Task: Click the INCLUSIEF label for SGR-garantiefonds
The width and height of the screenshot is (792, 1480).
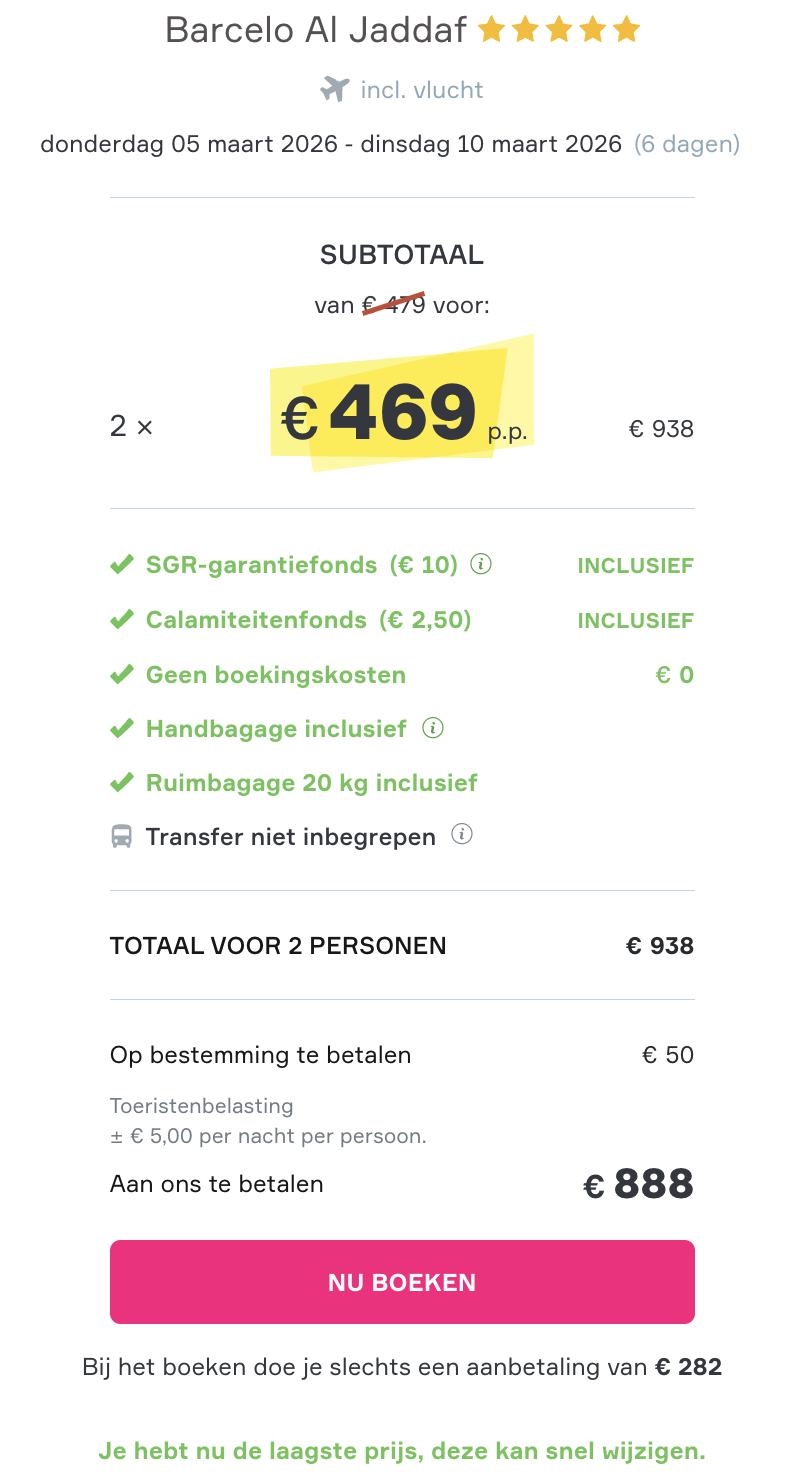Action: [635, 564]
